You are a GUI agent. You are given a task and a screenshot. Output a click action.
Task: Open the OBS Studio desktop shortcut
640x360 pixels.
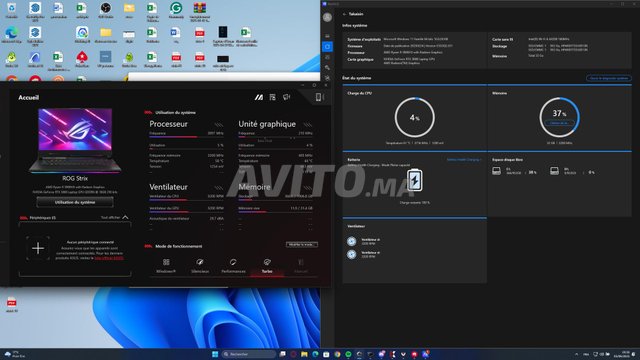[106, 11]
